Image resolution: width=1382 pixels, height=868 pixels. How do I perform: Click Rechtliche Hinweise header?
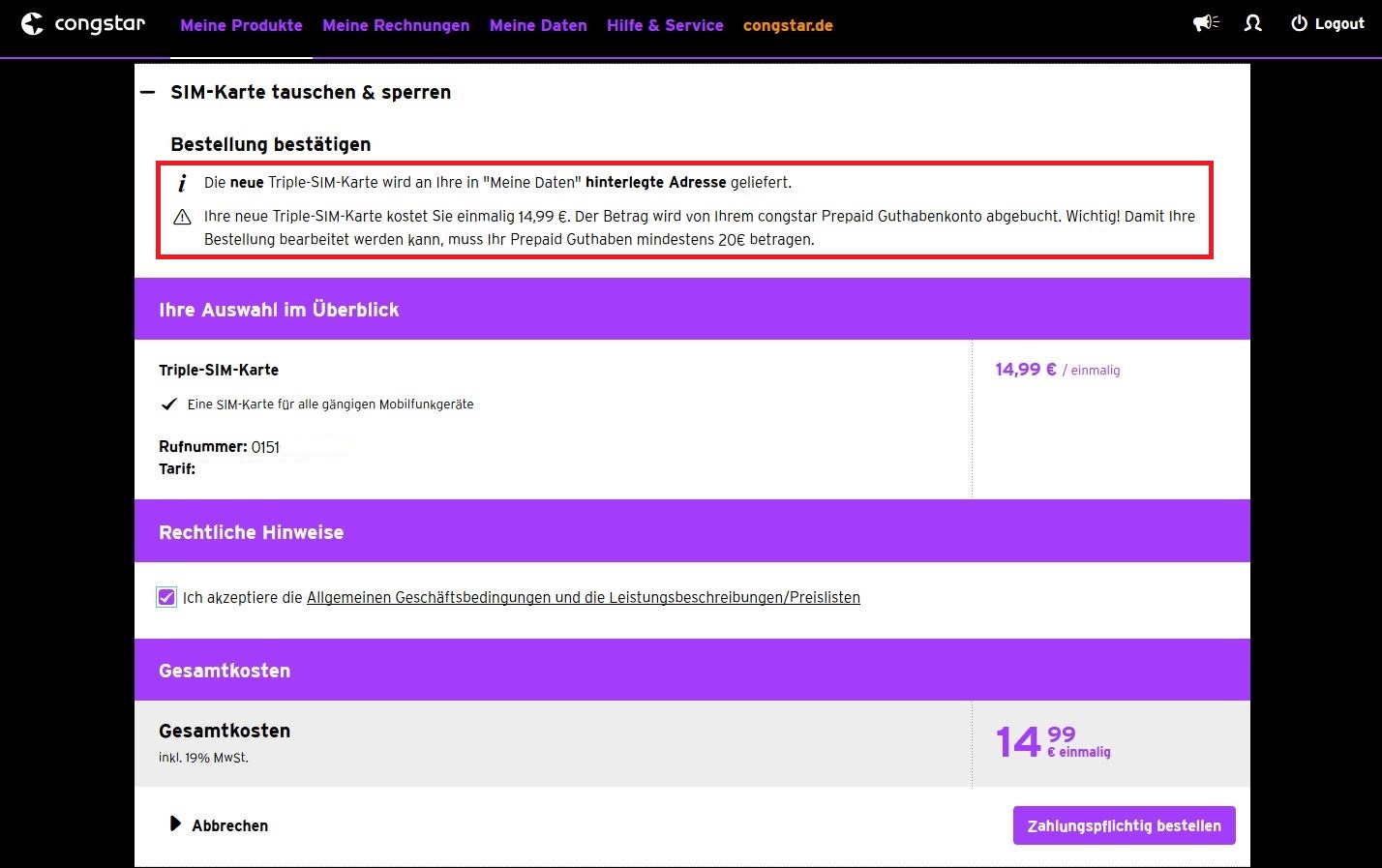pos(252,532)
